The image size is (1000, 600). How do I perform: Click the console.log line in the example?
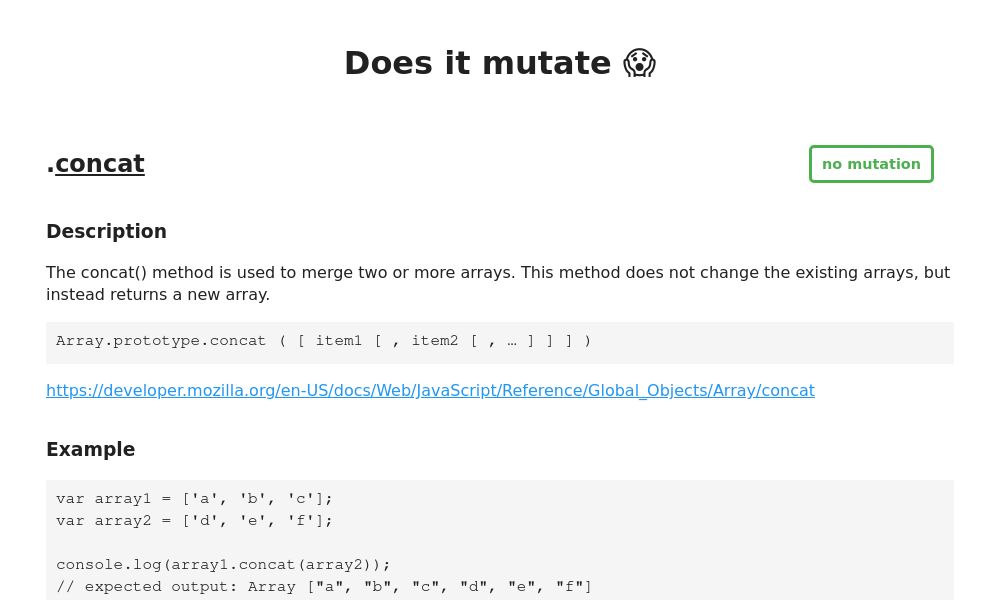tap(223, 564)
